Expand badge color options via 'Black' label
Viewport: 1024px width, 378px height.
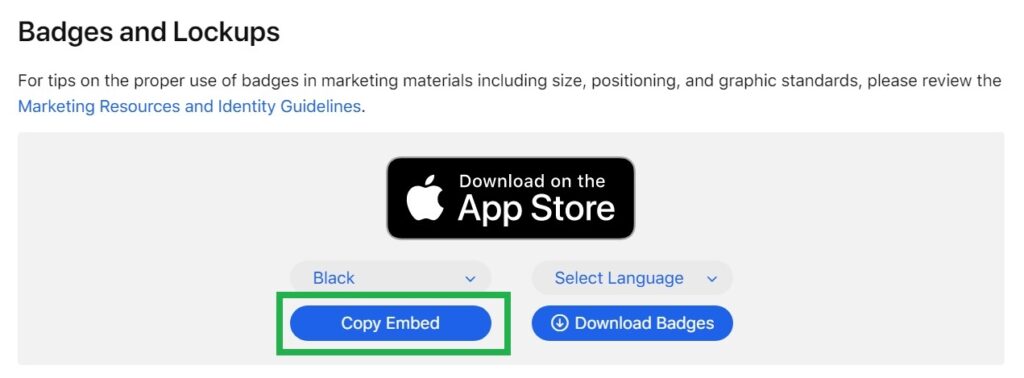click(334, 278)
